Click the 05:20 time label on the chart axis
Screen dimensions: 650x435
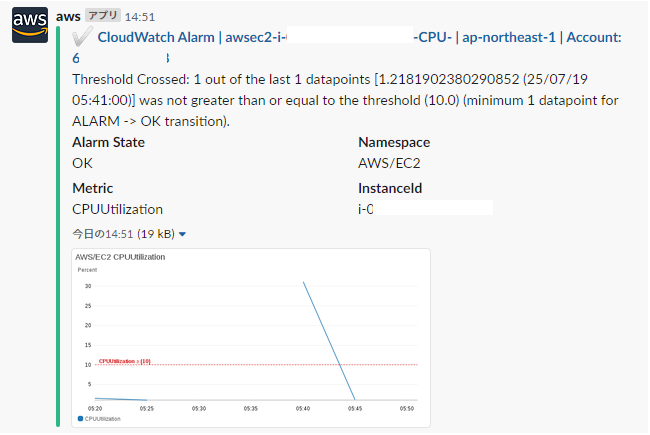point(95,408)
